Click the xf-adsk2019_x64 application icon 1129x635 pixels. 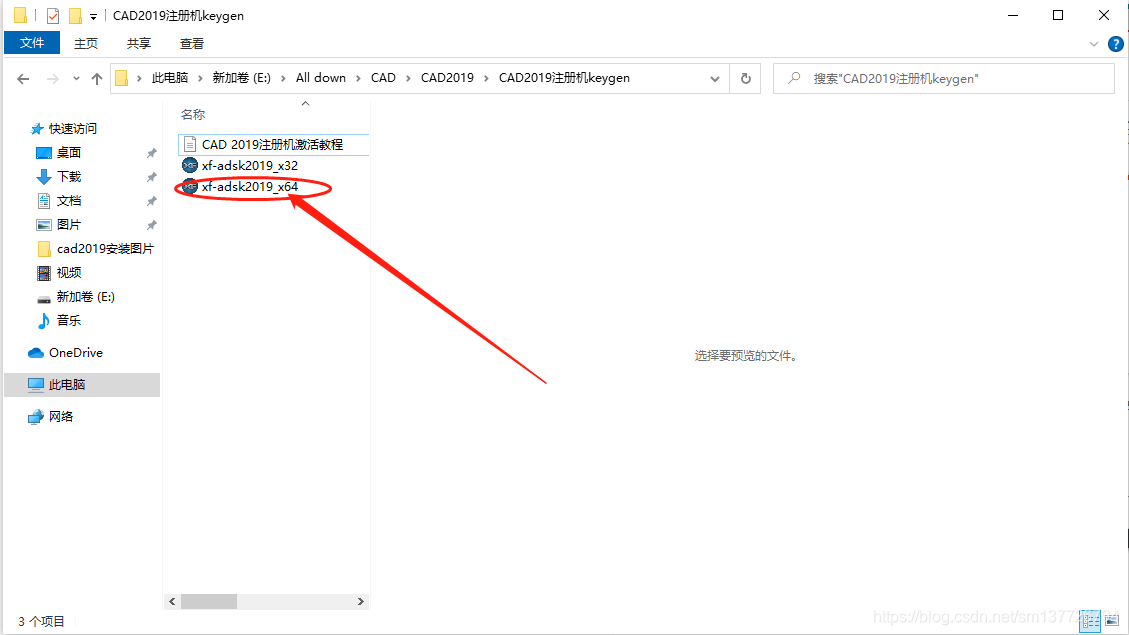(190, 186)
